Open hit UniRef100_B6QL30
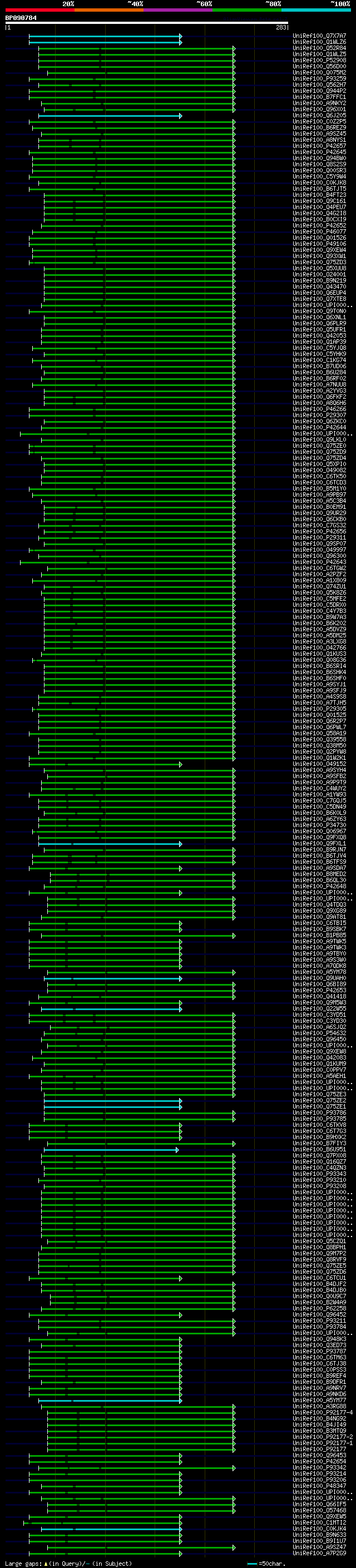The height and width of the screenshot is (1568, 356). pos(319,880)
